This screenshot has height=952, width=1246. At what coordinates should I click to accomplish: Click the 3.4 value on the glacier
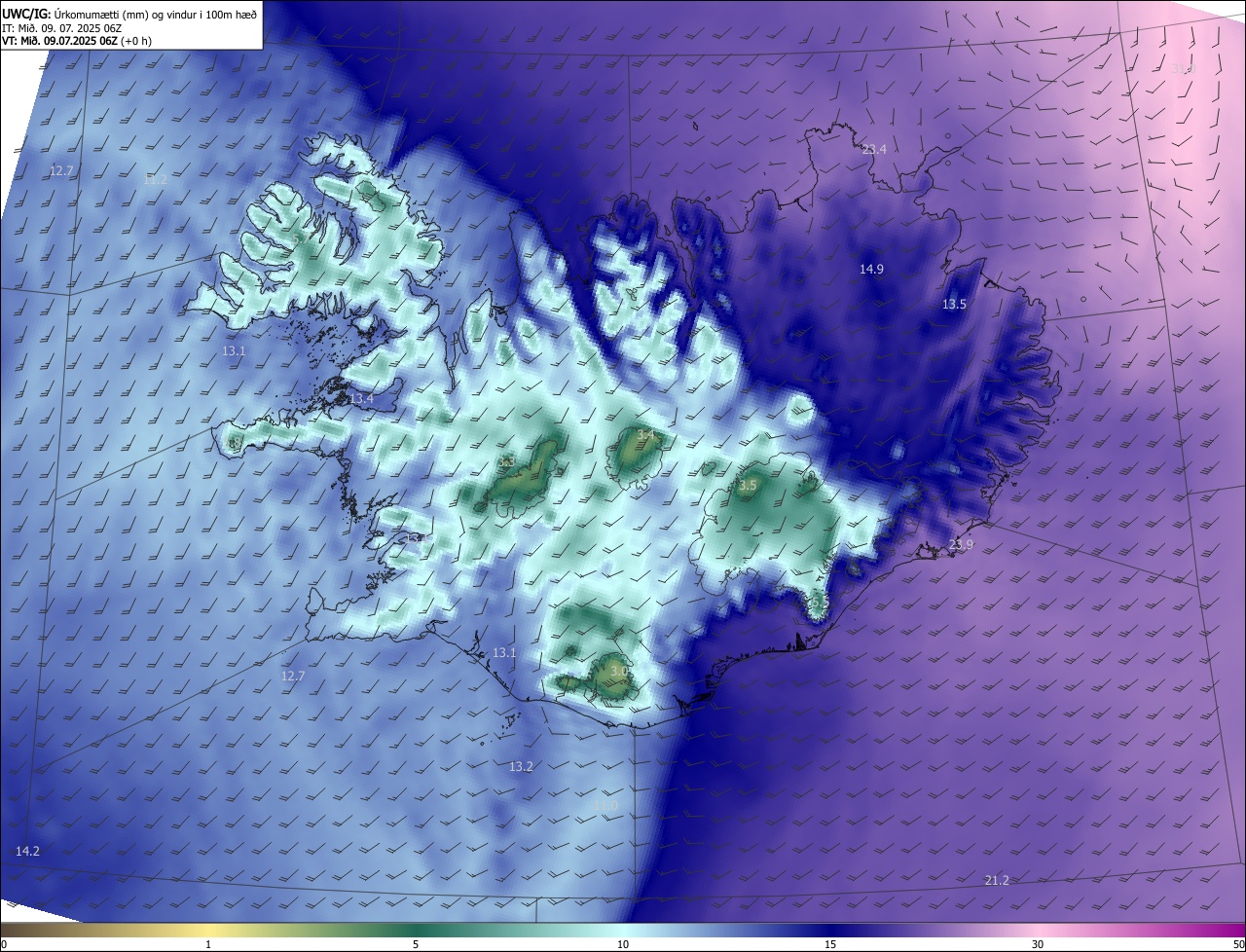(x=645, y=434)
